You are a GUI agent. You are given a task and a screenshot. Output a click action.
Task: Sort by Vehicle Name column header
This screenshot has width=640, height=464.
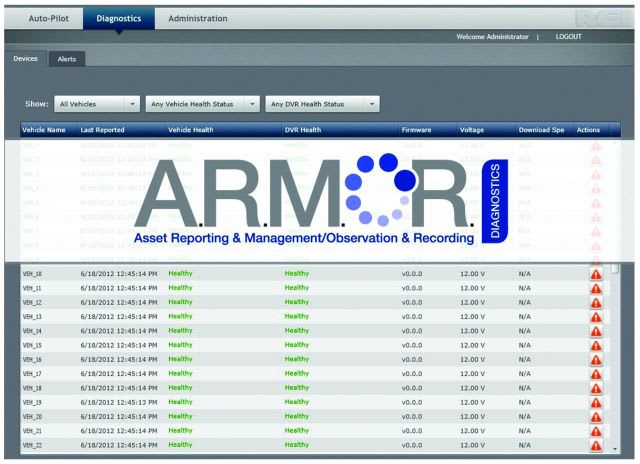coord(49,130)
